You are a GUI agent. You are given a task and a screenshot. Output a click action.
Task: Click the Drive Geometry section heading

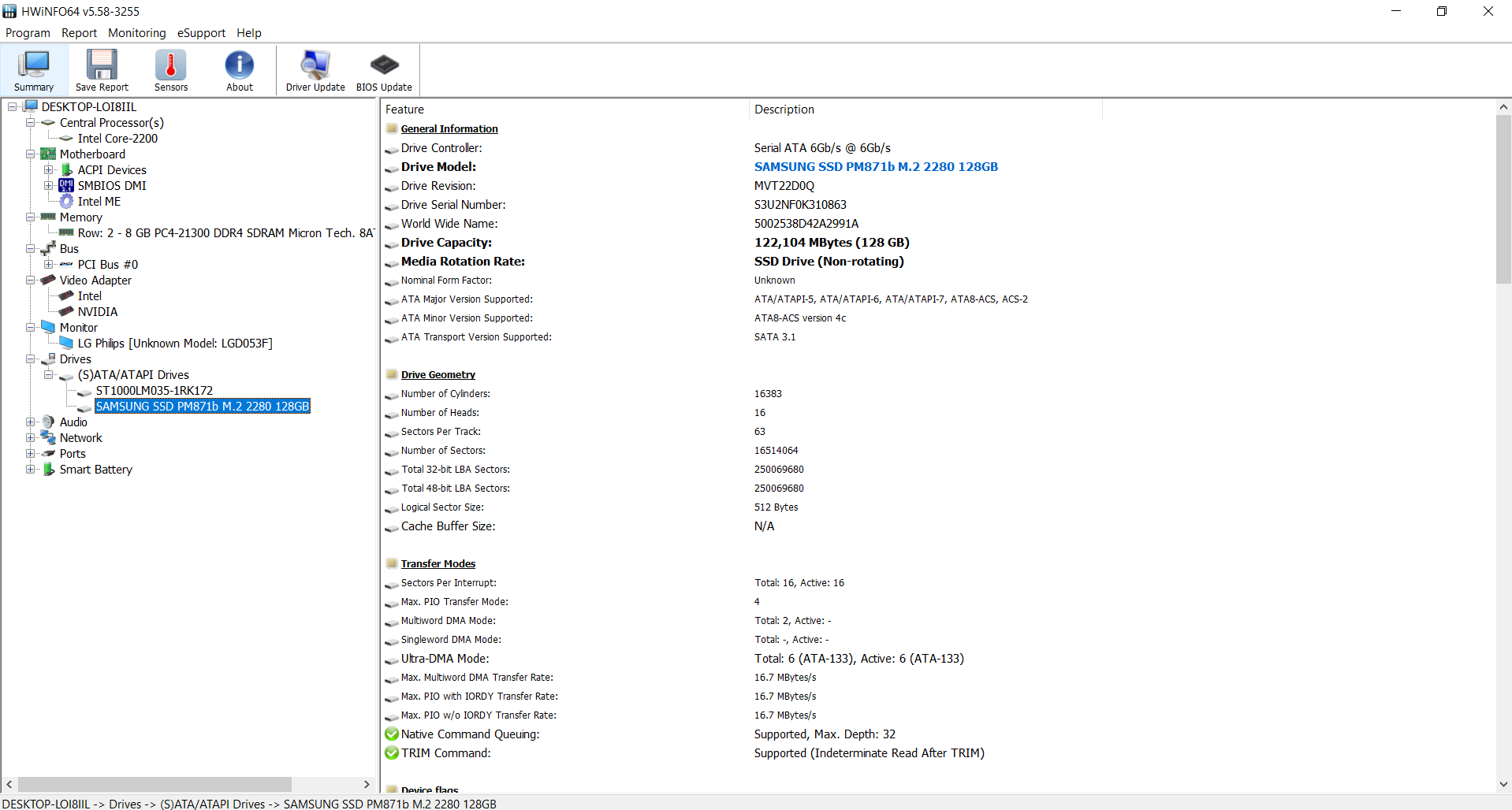pyautogui.click(x=438, y=374)
